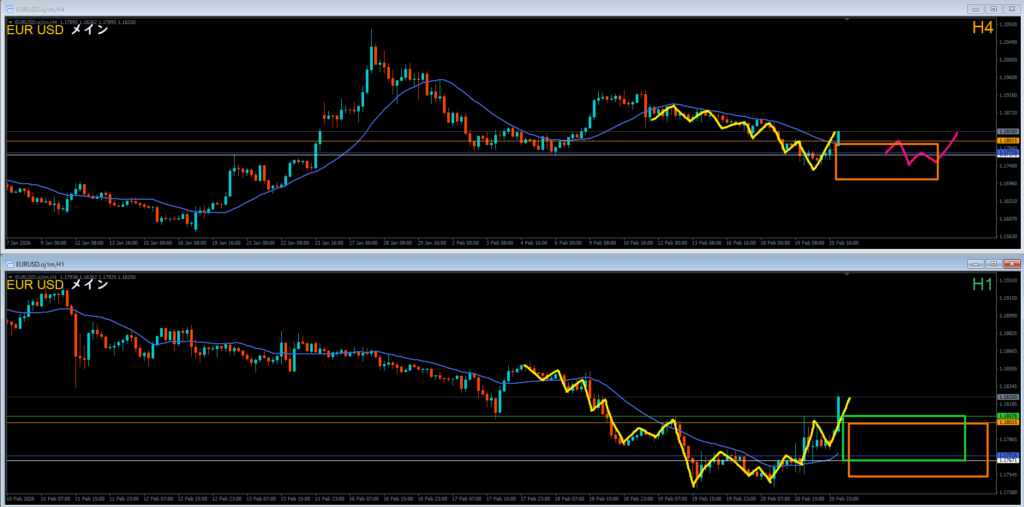Close the EURUSD H1 chart window
The height and width of the screenshot is (507, 1024).
coord(1010,263)
